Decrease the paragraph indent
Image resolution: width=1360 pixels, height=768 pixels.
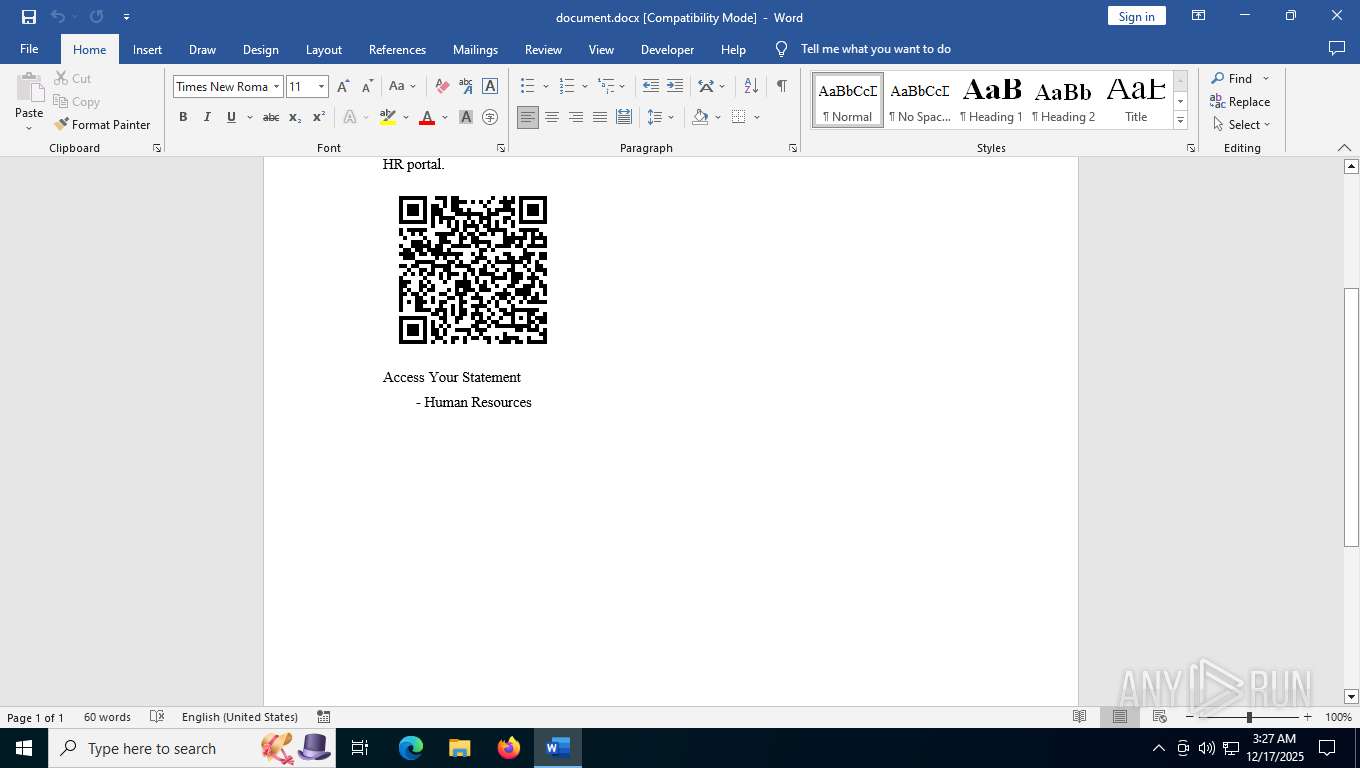651,87
